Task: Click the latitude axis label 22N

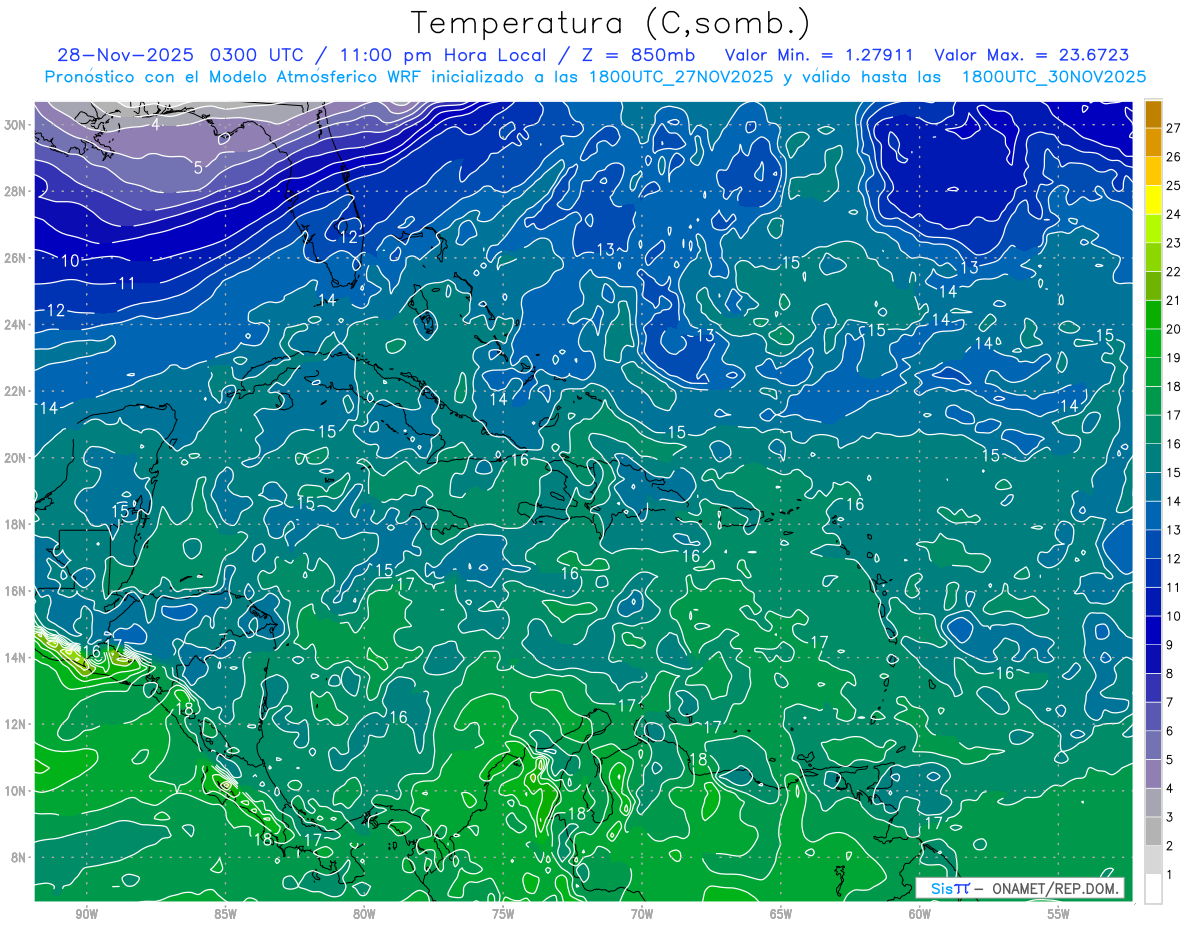Action: pyautogui.click(x=15, y=391)
